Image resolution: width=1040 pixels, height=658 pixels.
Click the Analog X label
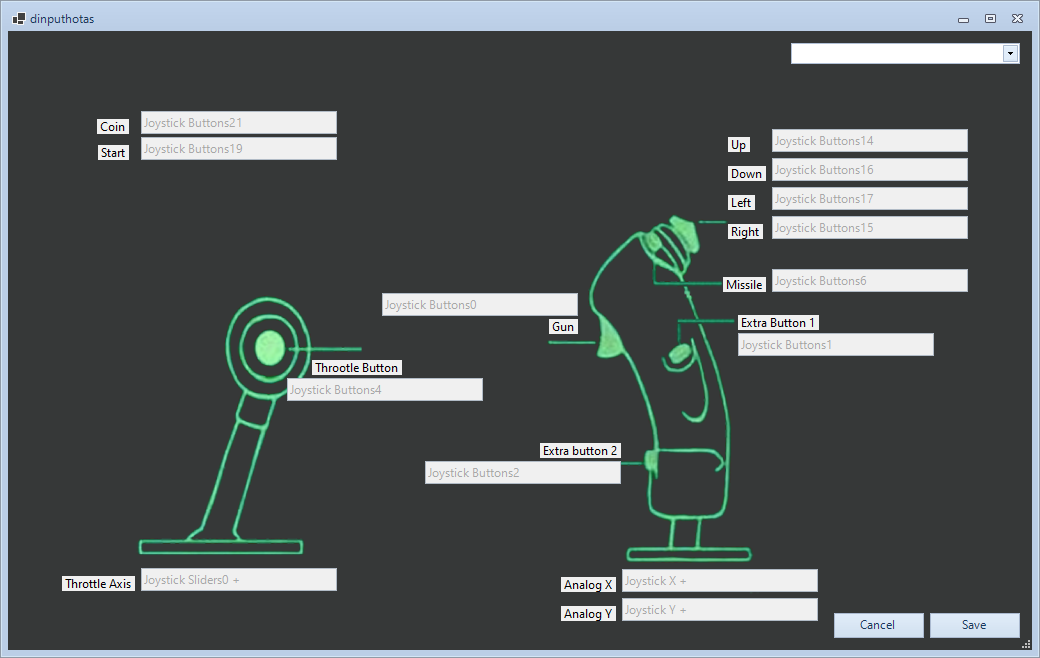pos(588,585)
